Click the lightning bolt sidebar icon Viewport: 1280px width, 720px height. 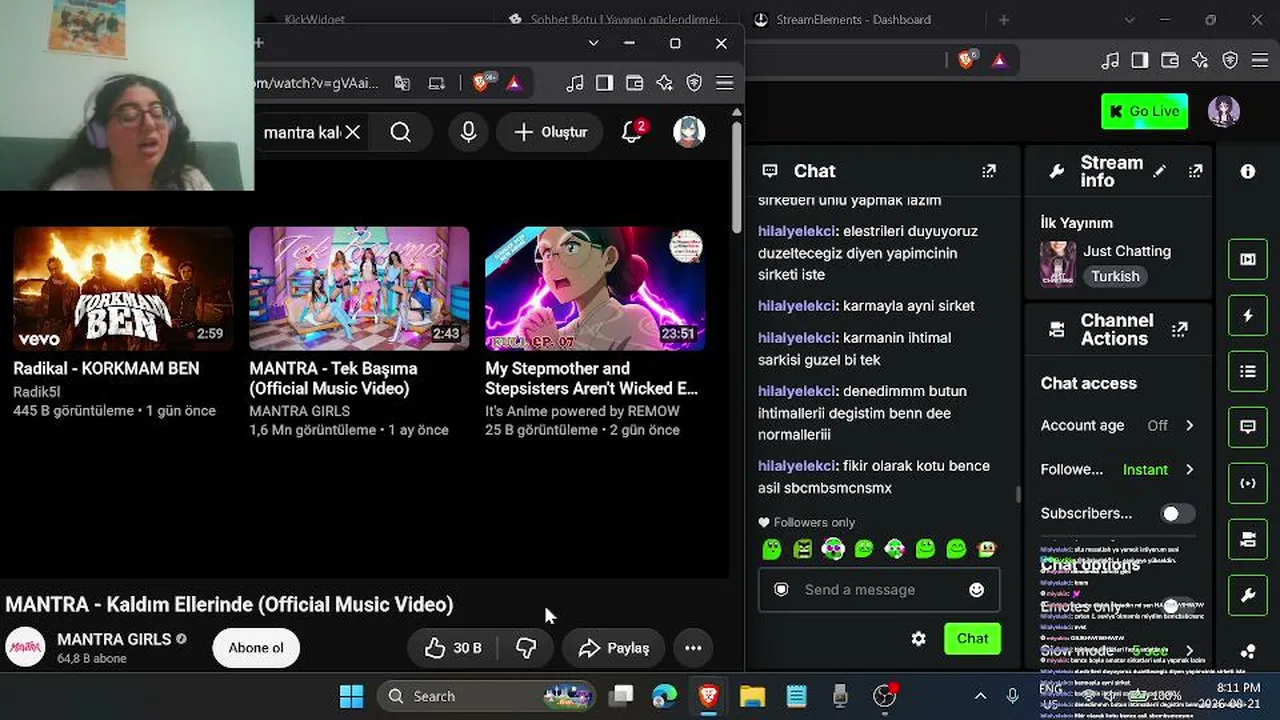pyautogui.click(x=1248, y=316)
